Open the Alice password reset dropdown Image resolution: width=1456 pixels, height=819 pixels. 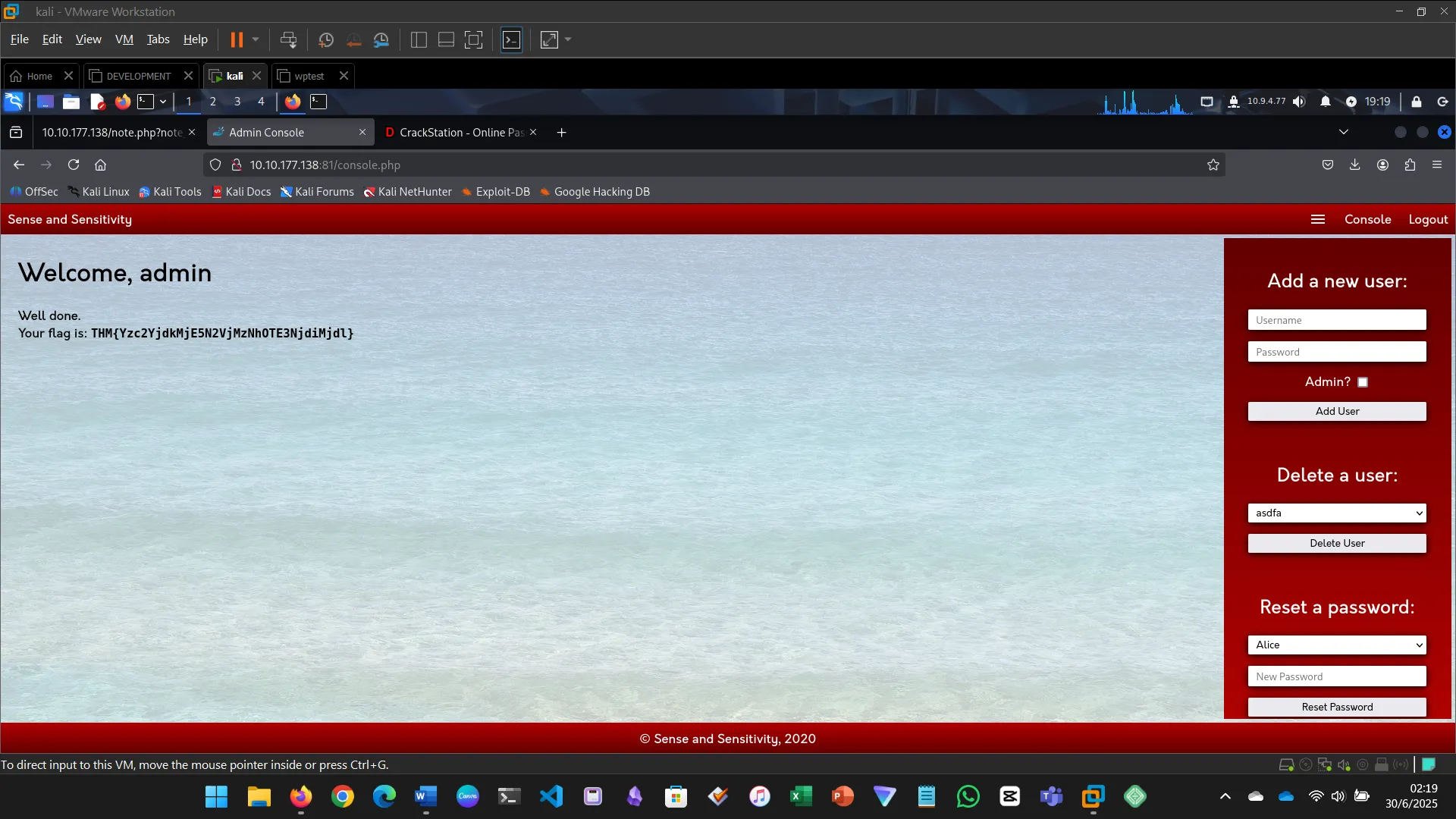pyautogui.click(x=1336, y=645)
